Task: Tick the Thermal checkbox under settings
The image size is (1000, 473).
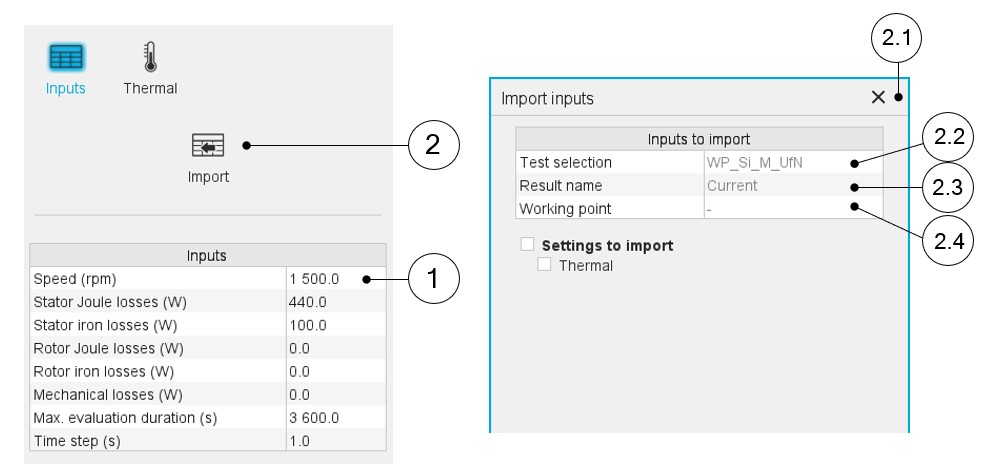Action: tap(544, 265)
